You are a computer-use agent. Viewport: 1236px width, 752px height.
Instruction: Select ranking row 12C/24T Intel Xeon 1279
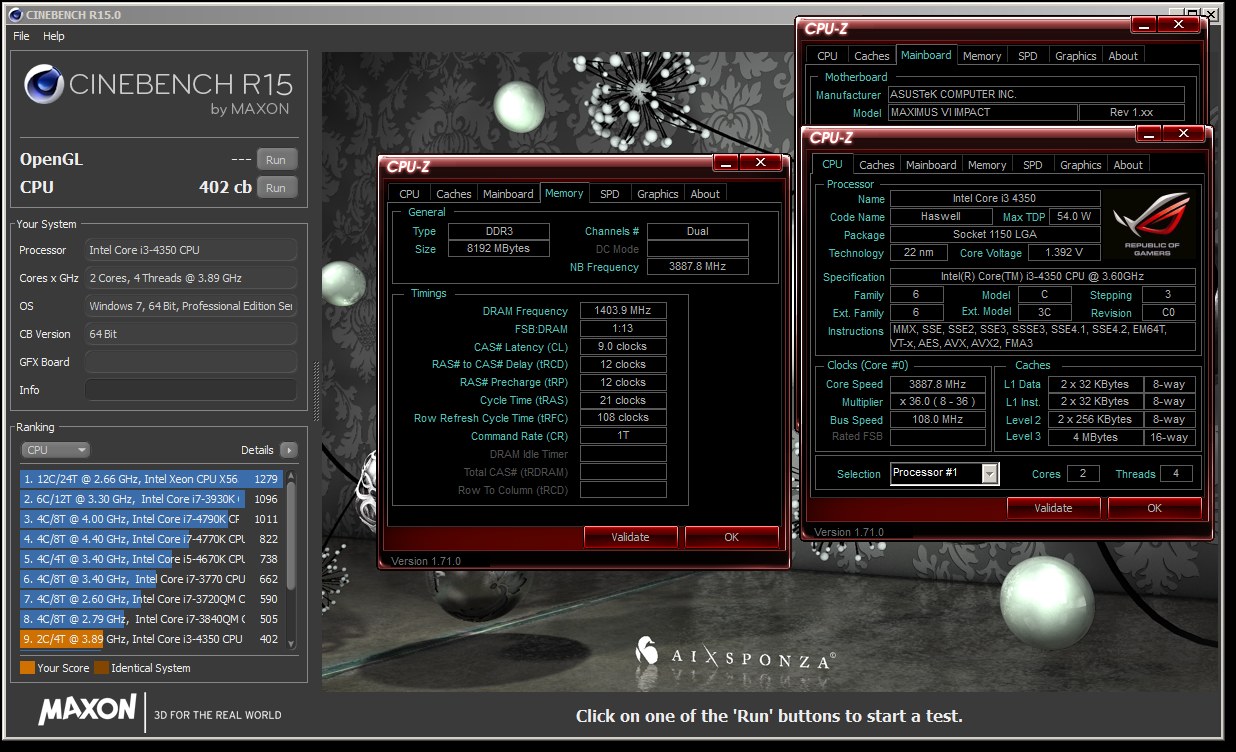(151, 479)
